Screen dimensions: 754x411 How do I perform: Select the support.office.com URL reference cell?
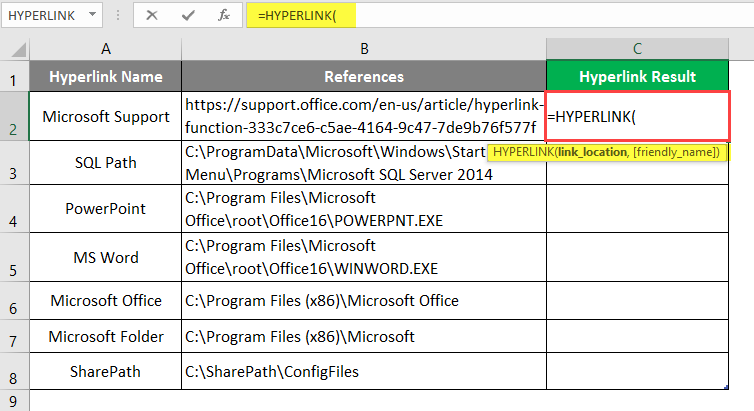364,116
